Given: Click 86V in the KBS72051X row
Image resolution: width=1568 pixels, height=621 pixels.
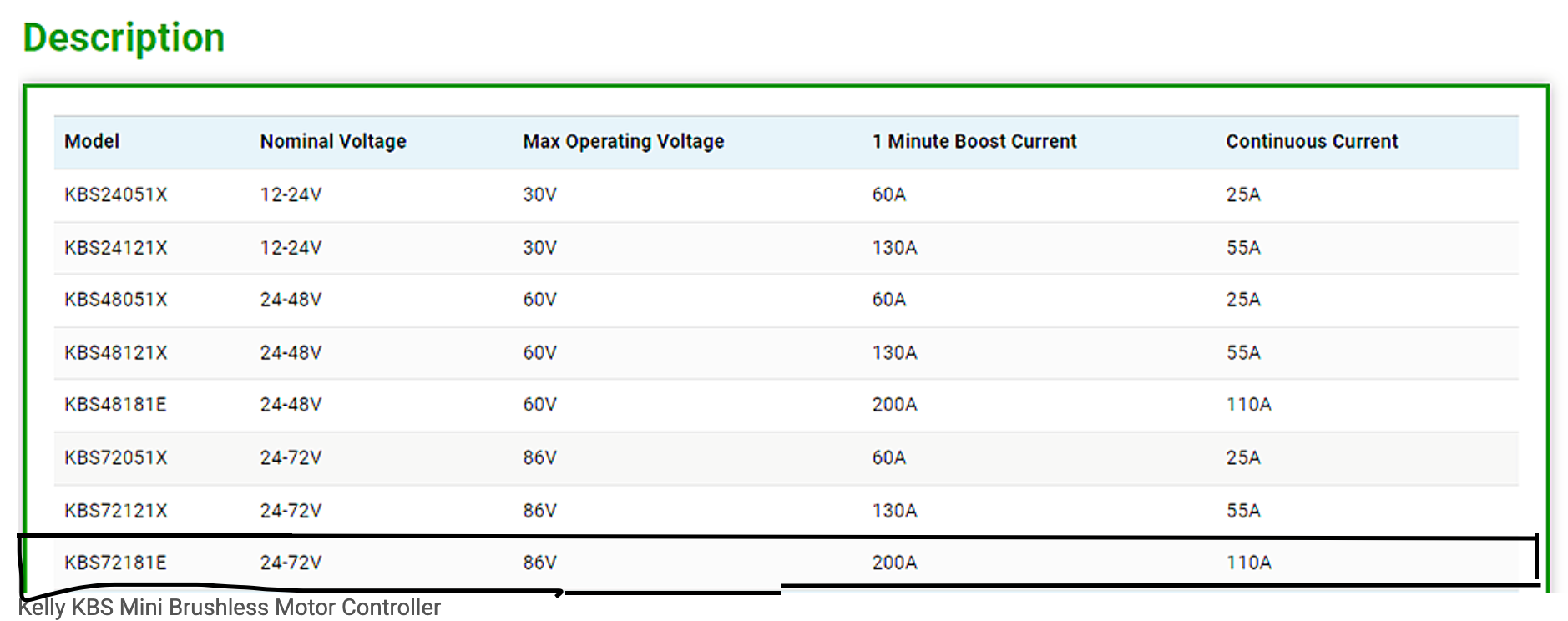Looking at the screenshot, I should [x=539, y=458].
